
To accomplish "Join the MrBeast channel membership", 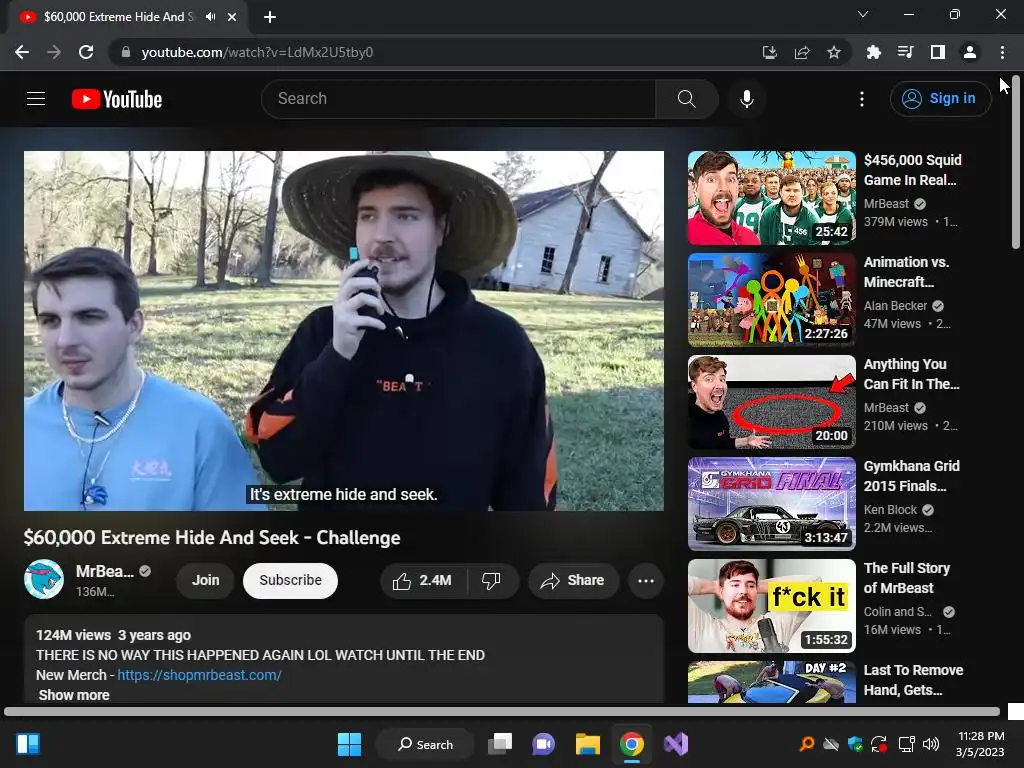I will (x=205, y=581).
